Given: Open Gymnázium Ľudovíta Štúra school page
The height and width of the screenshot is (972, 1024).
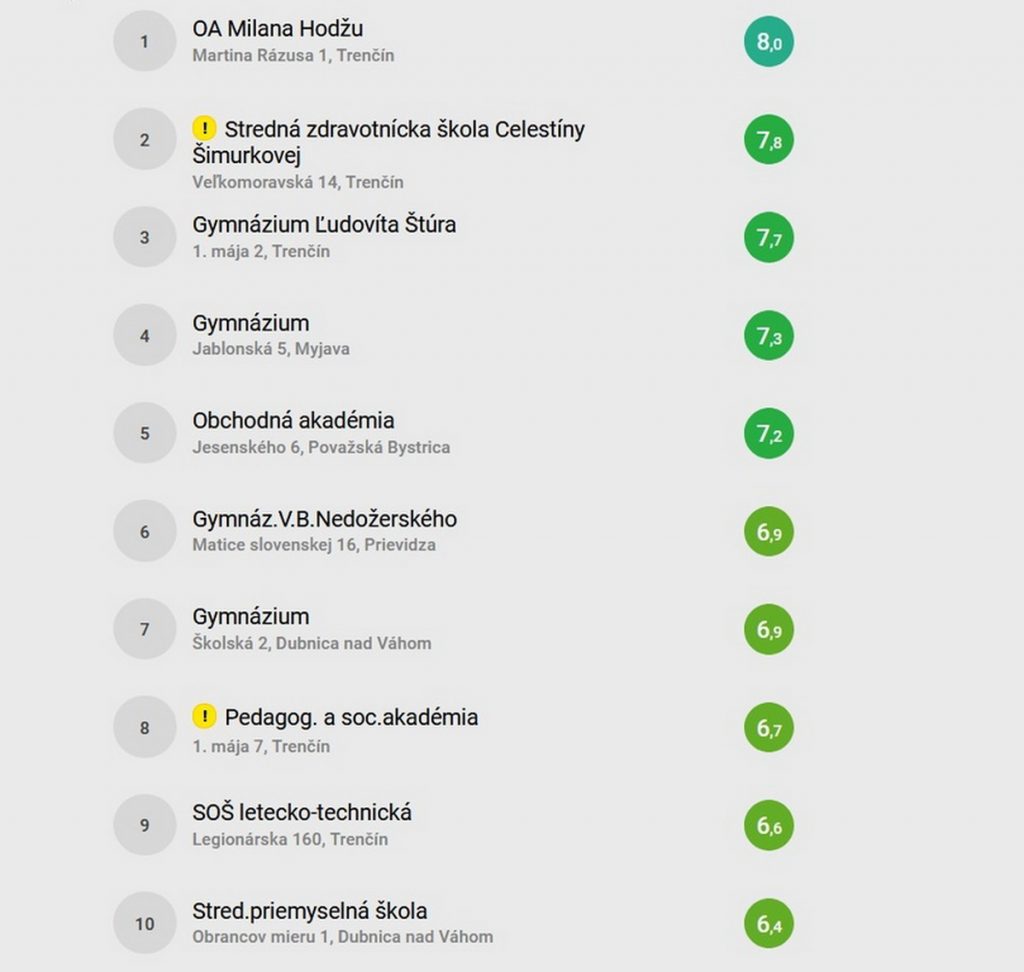Looking at the screenshot, I should (x=324, y=225).
